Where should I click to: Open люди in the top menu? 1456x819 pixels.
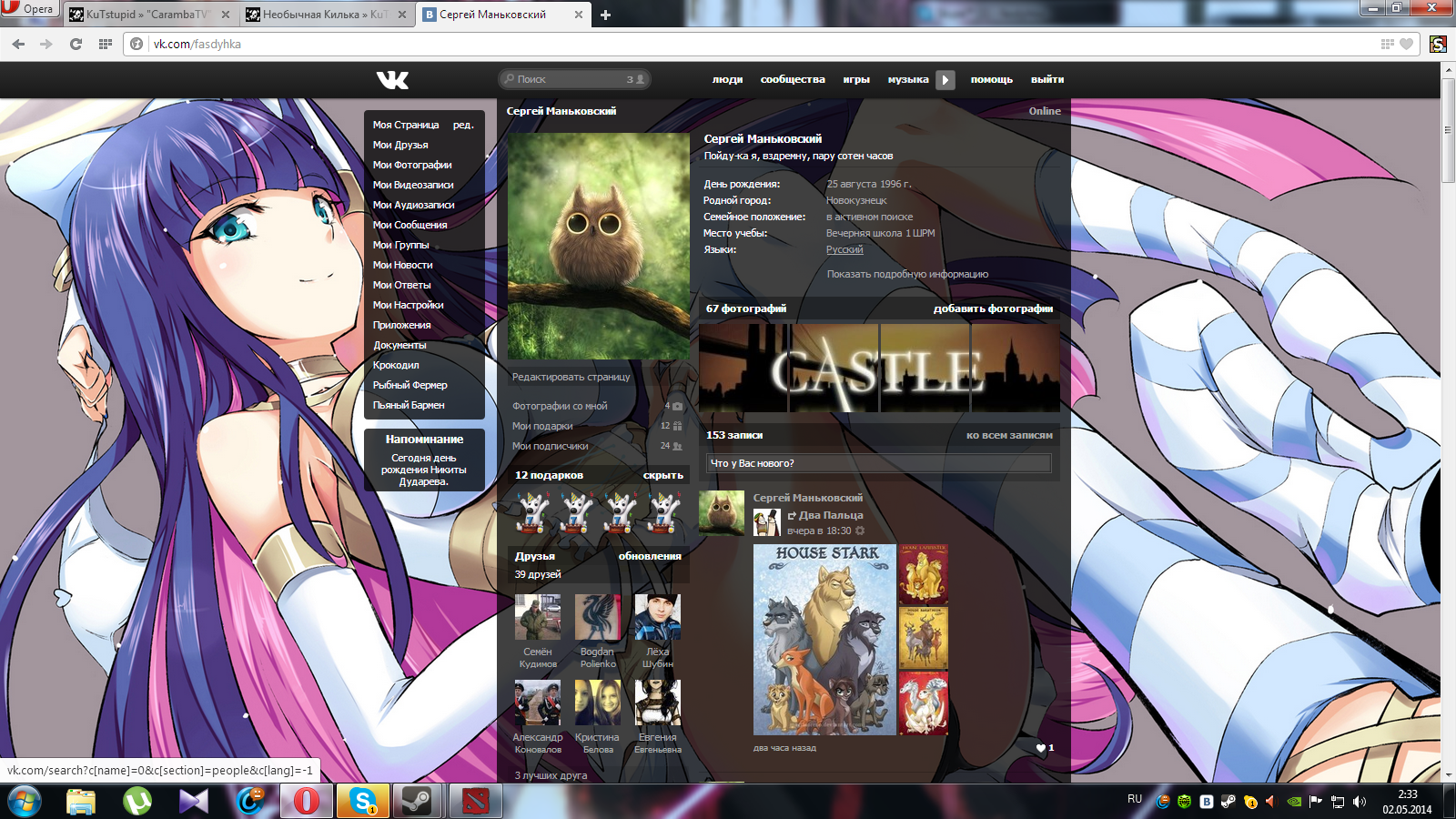point(728,79)
